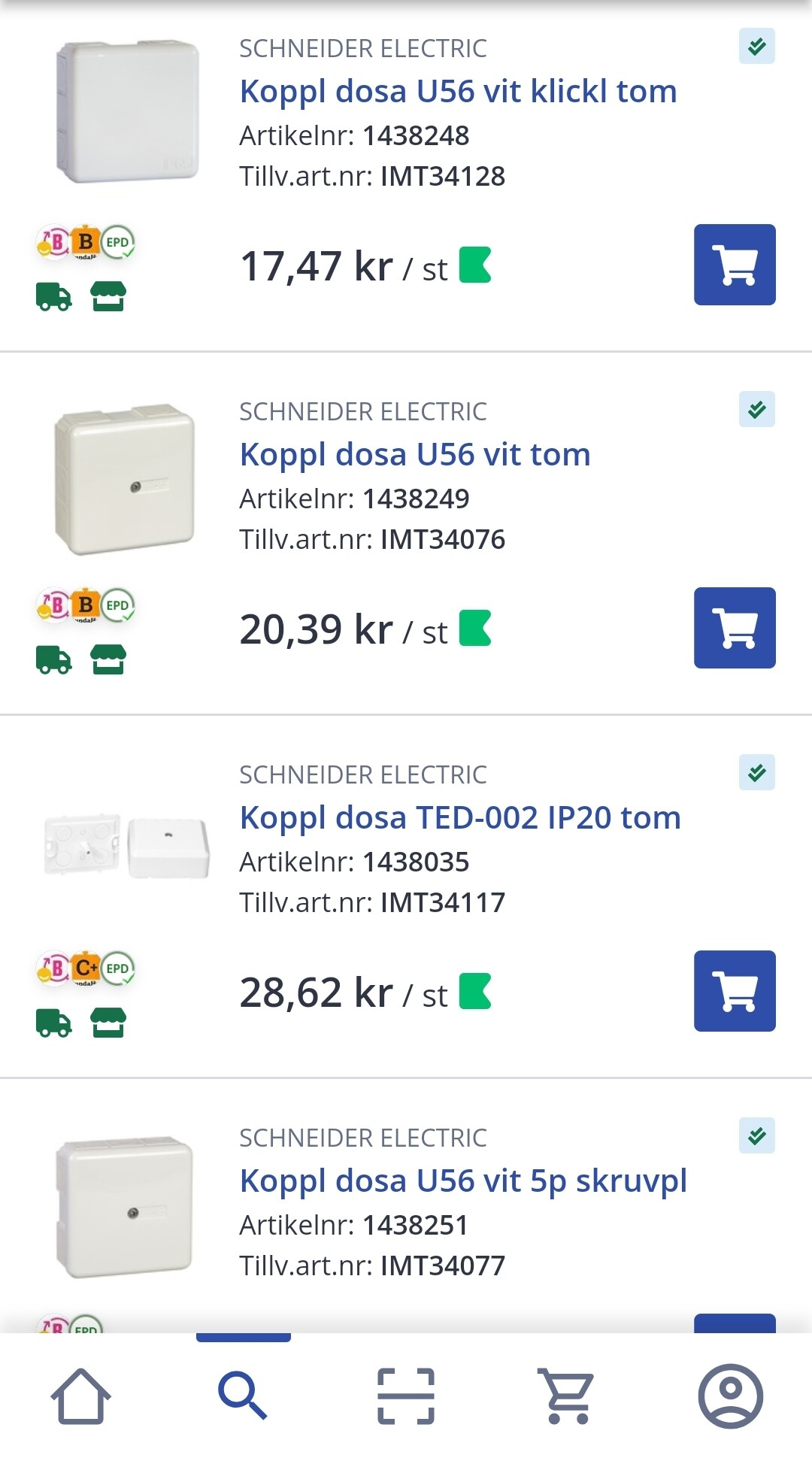This screenshot has width=812, height=1464.
Task: Add the 20,39 kr junction box to cart
Action: coord(735,628)
